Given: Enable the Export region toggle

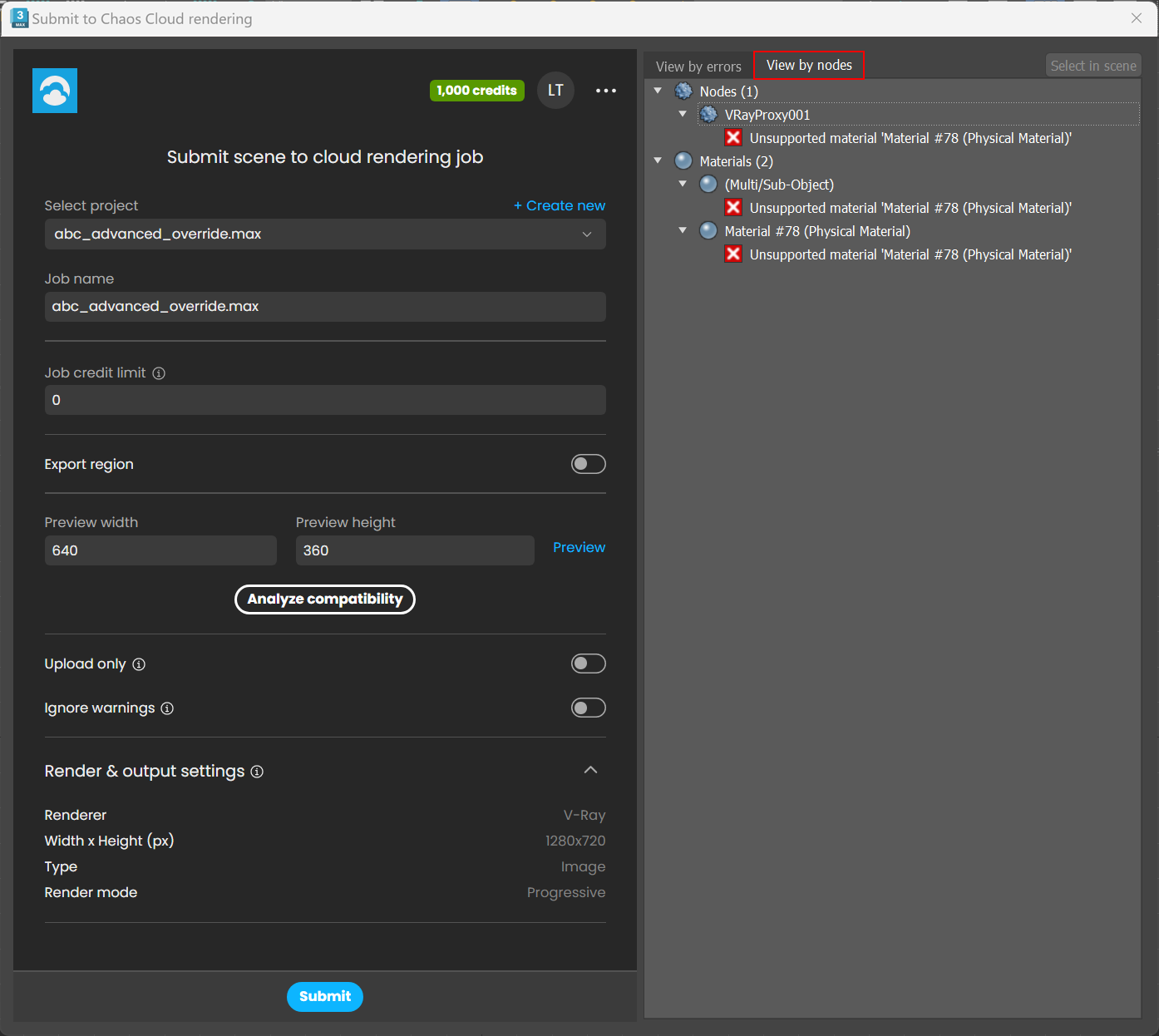Looking at the screenshot, I should [x=589, y=464].
